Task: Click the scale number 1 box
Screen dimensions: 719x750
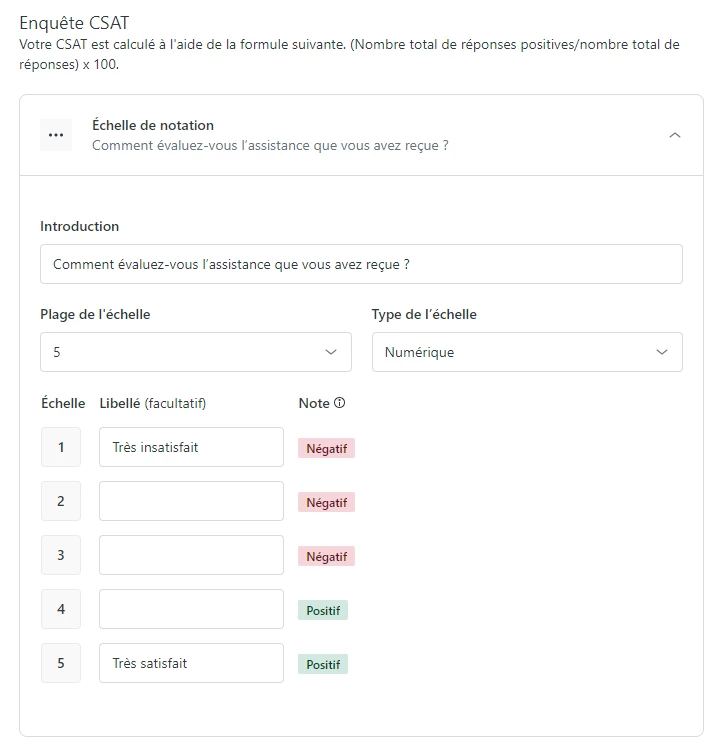Action: [x=61, y=447]
